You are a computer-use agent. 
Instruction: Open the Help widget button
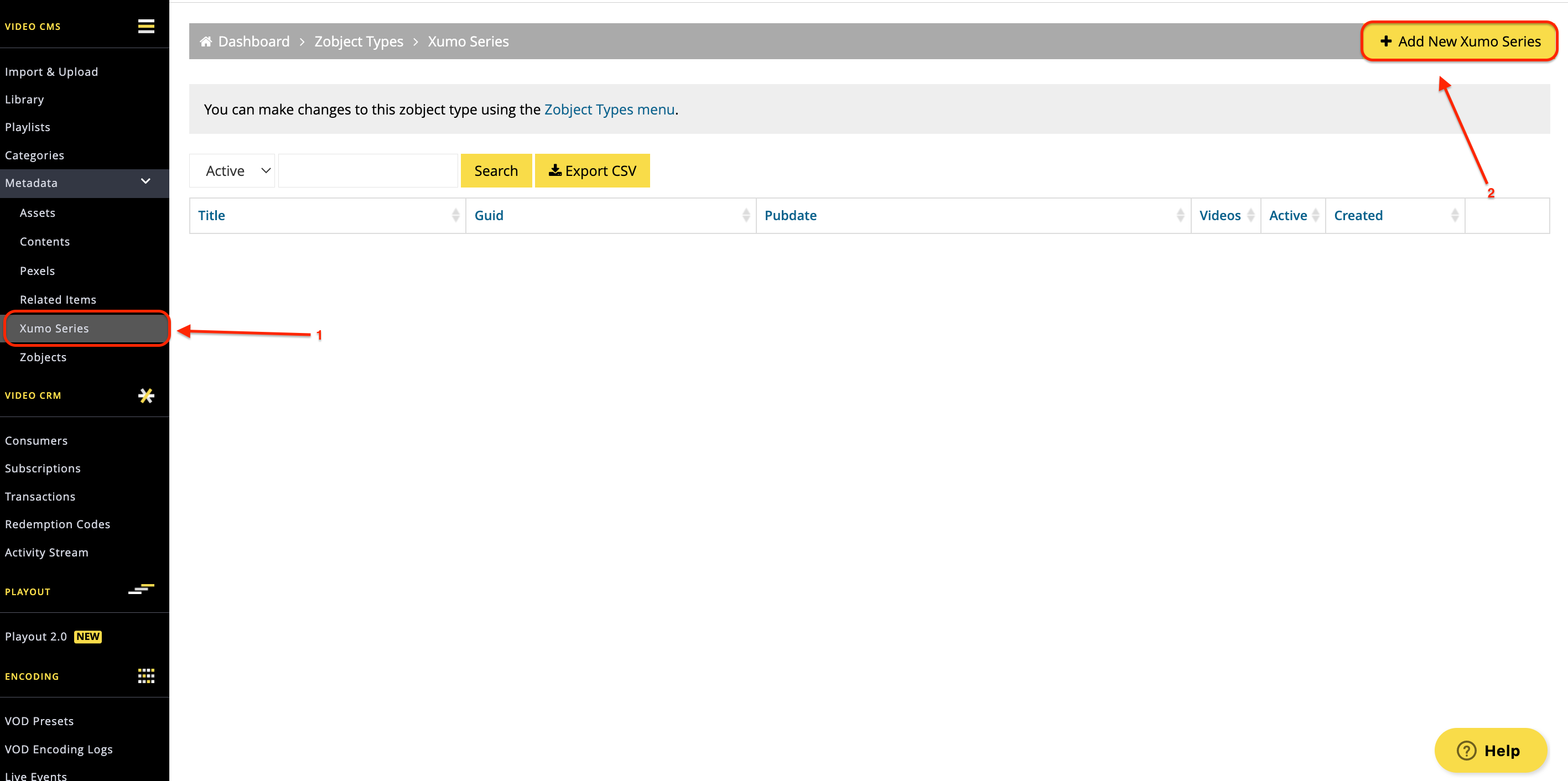point(1490,751)
